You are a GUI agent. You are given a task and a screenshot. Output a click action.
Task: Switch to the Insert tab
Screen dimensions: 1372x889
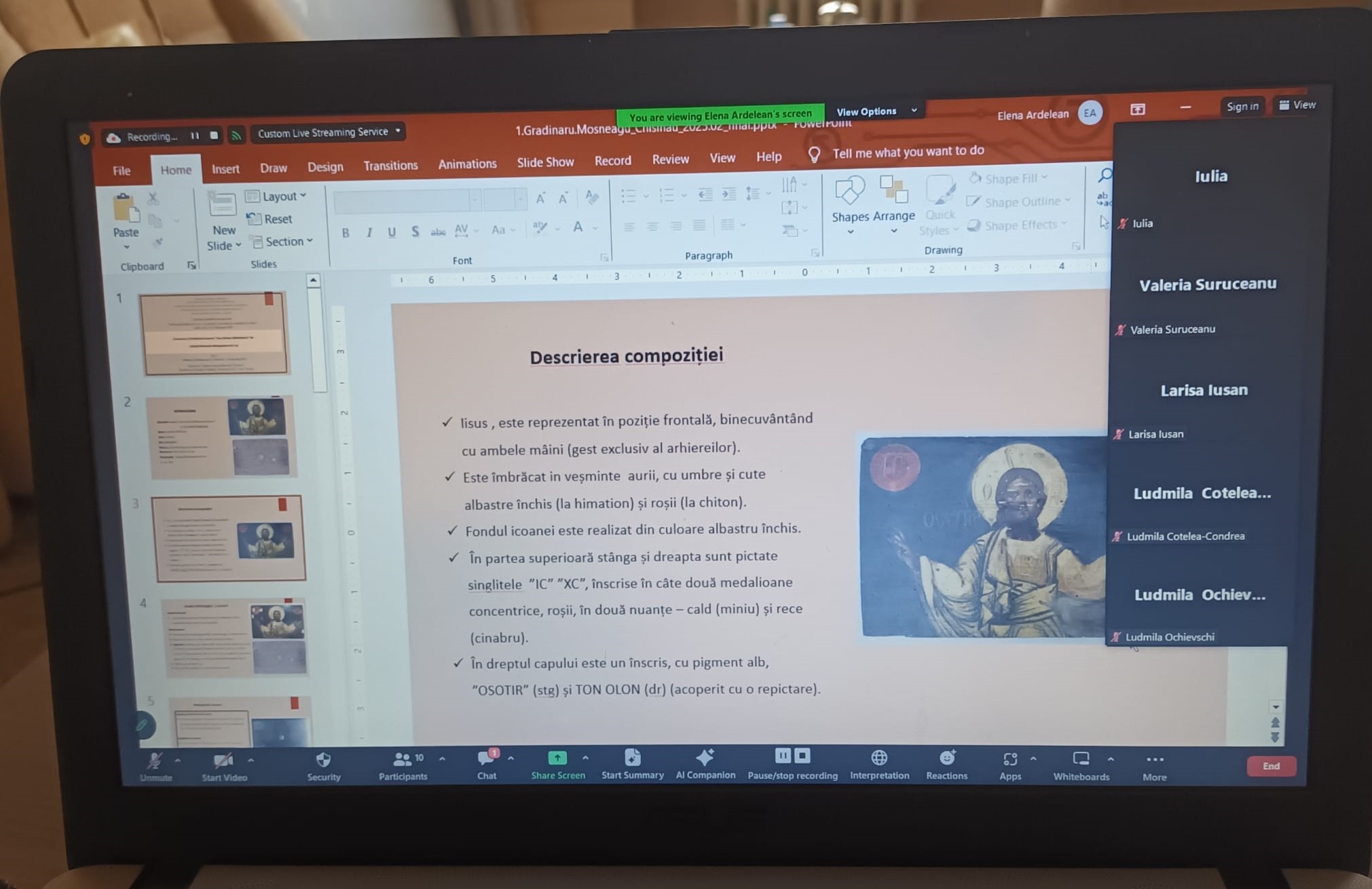(x=225, y=168)
